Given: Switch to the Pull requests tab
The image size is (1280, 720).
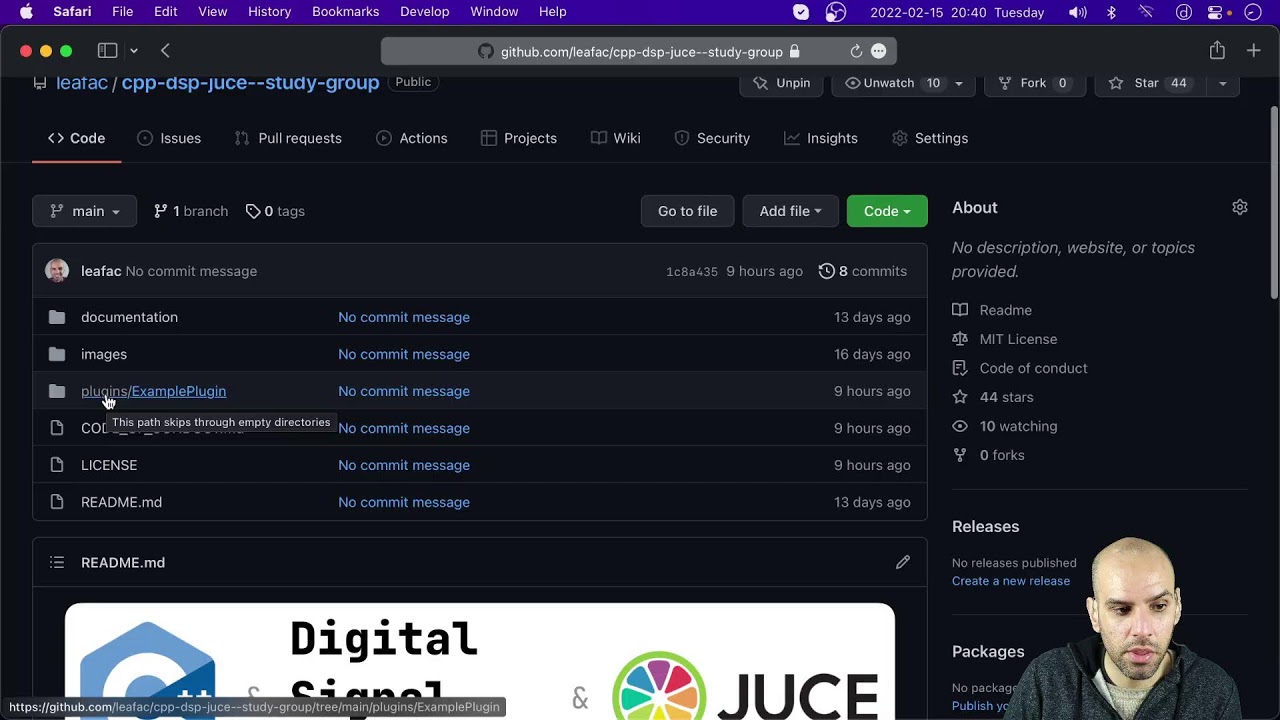Looking at the screenshot, I should 288,138.
